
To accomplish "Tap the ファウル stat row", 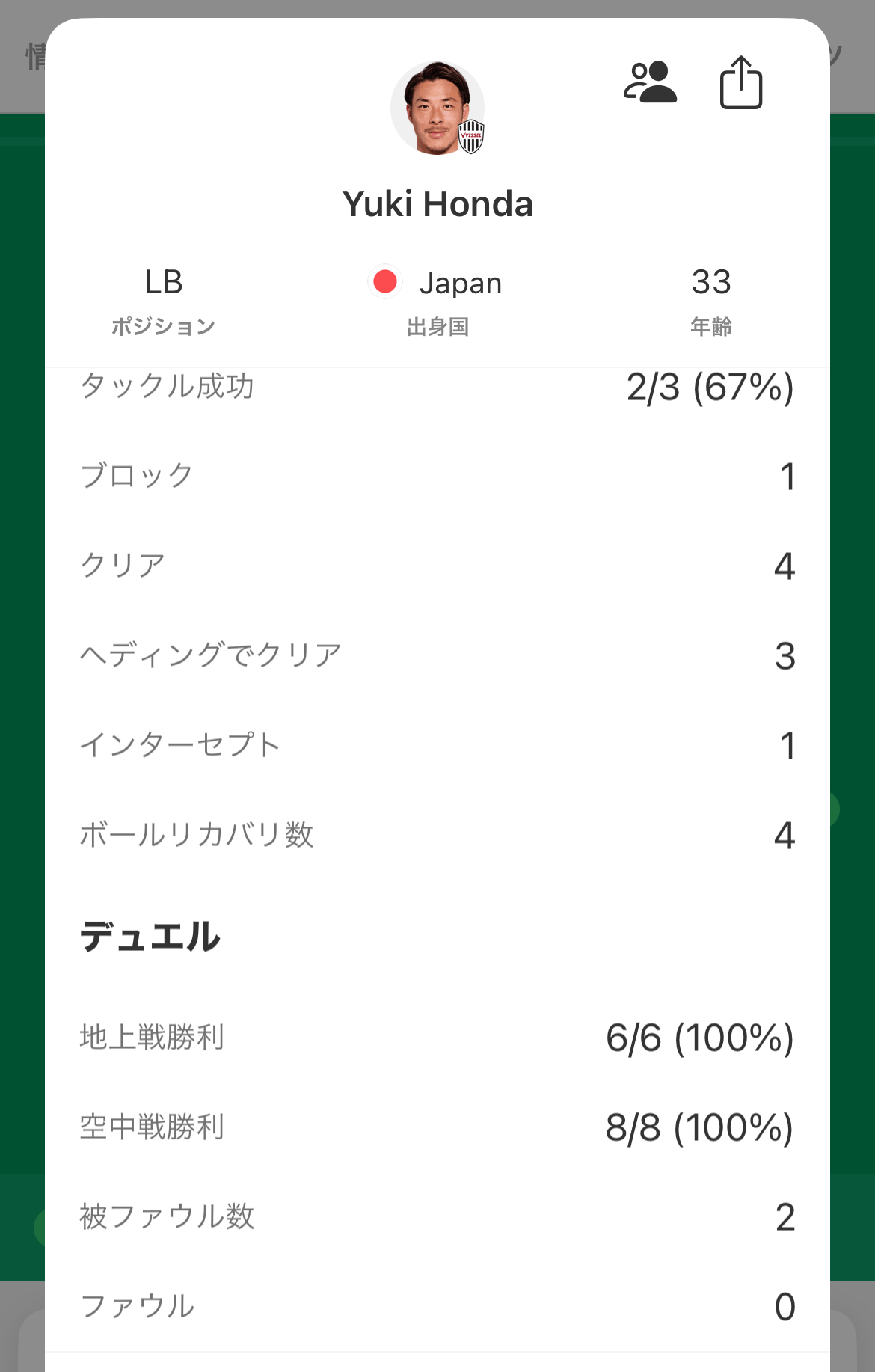I will pyautogui.click(x=437, y=1307).
